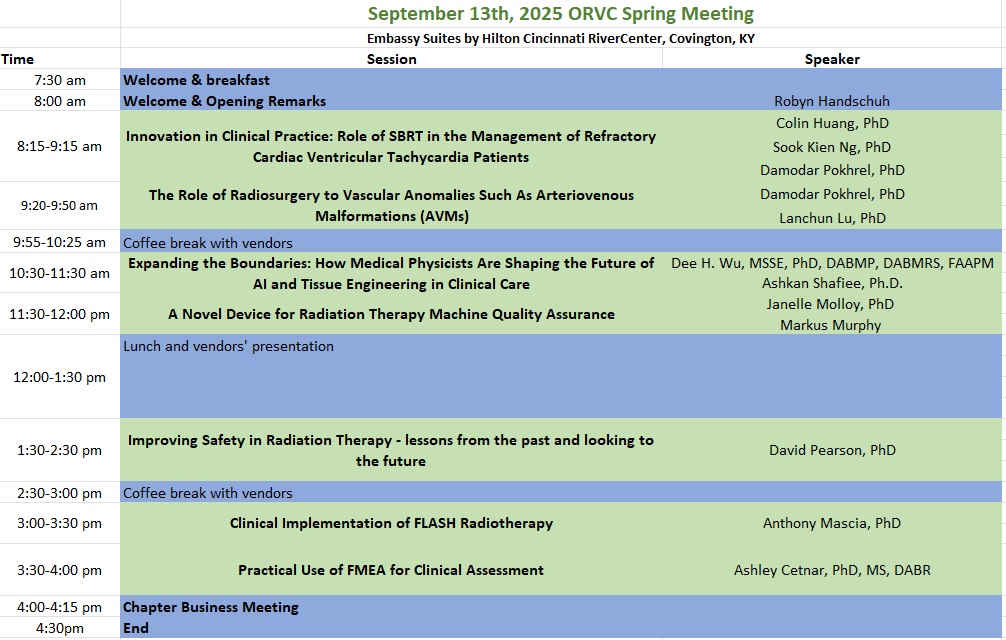Click speaker Lanchun Lu, PhD

coord(832,218)
